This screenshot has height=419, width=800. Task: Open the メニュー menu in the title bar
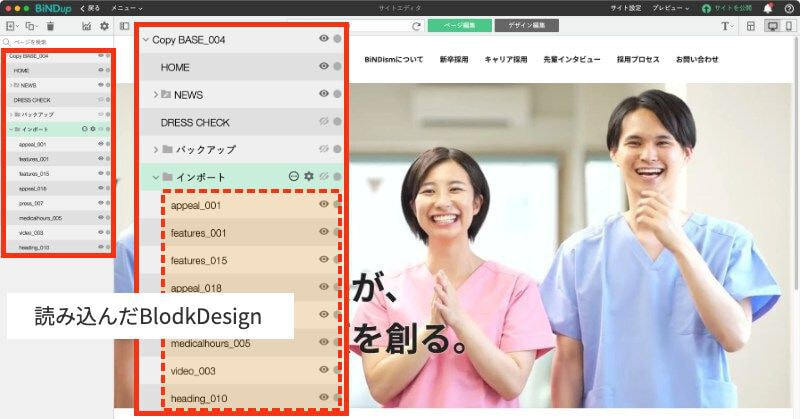coord(127,8)
